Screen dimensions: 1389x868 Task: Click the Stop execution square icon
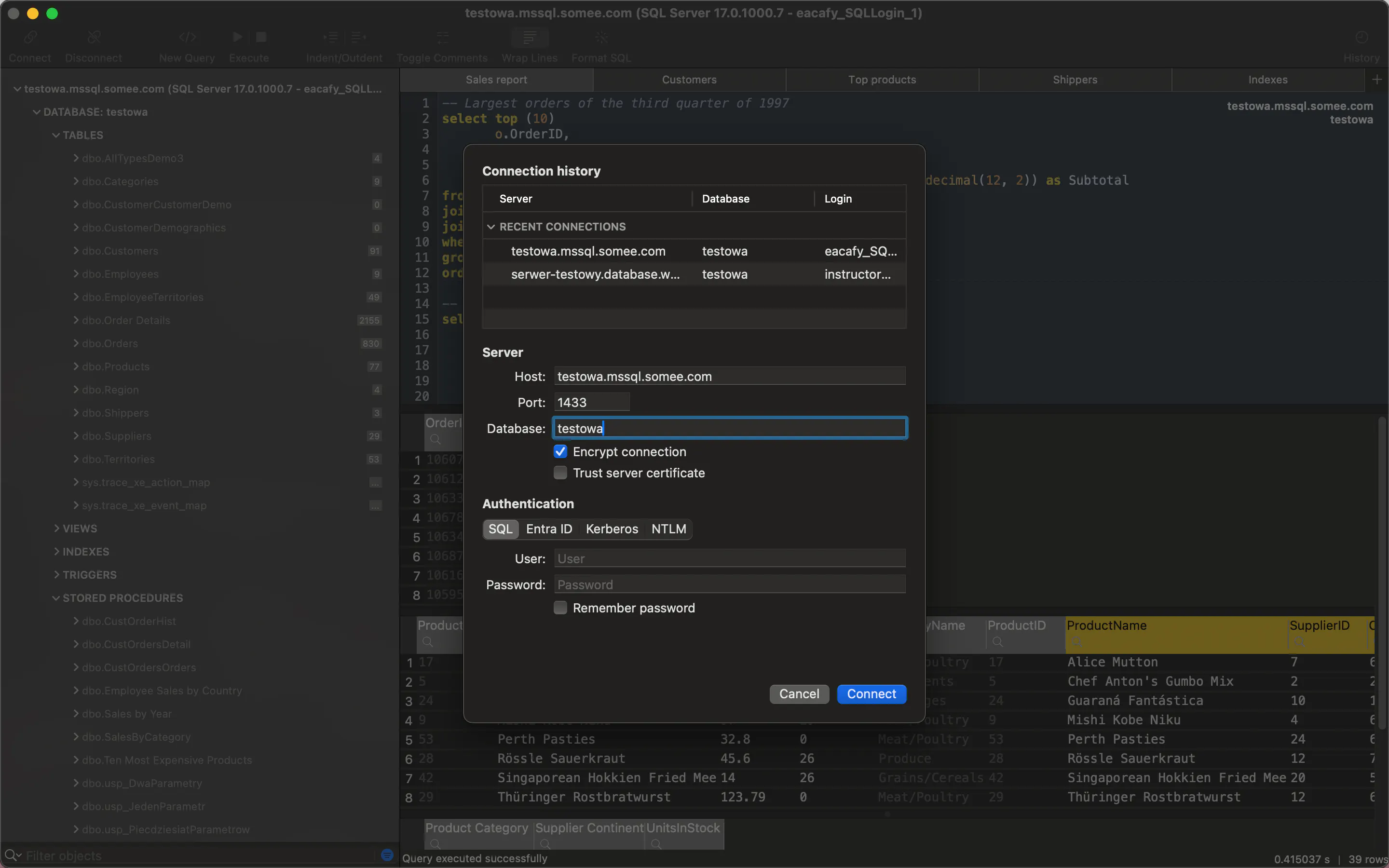[x=261, y=37]
